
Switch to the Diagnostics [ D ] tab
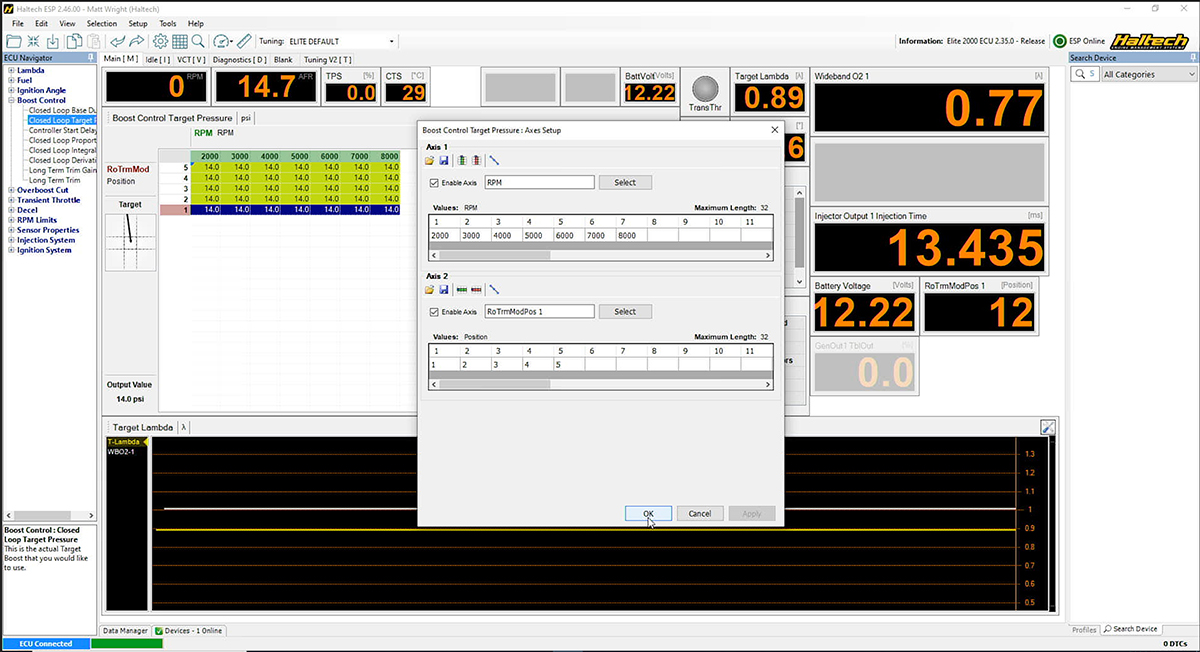point(240,59)
